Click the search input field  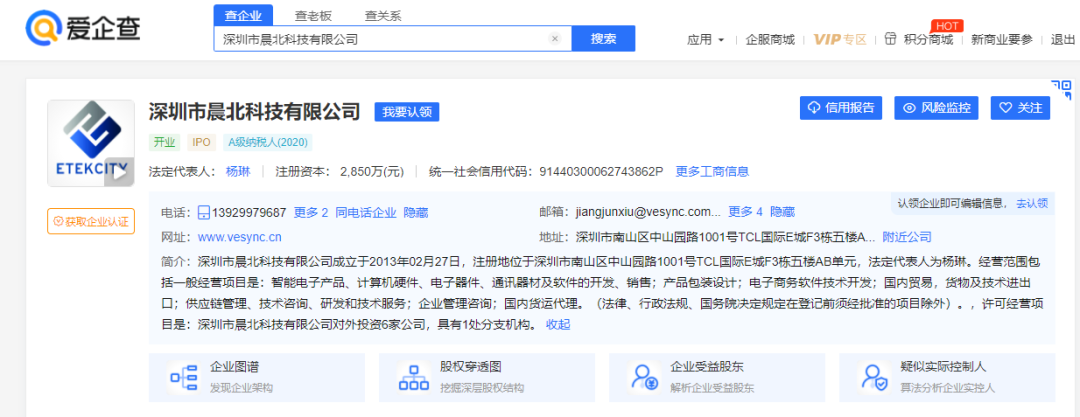(393, 39)
